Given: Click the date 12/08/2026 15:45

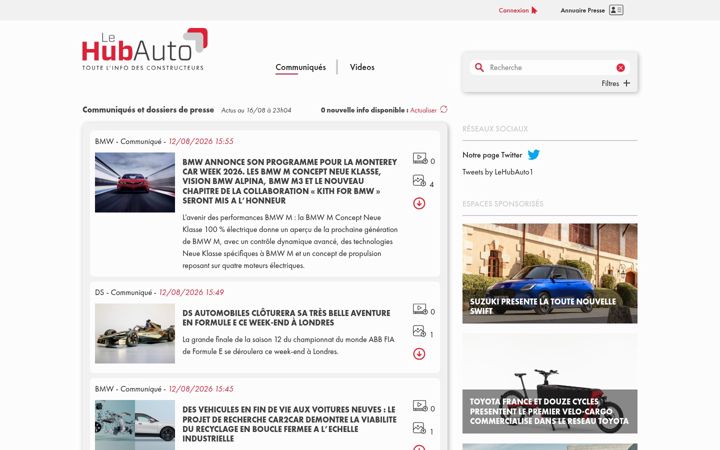Looking at the screenshot, I should [x=201, y=389].
